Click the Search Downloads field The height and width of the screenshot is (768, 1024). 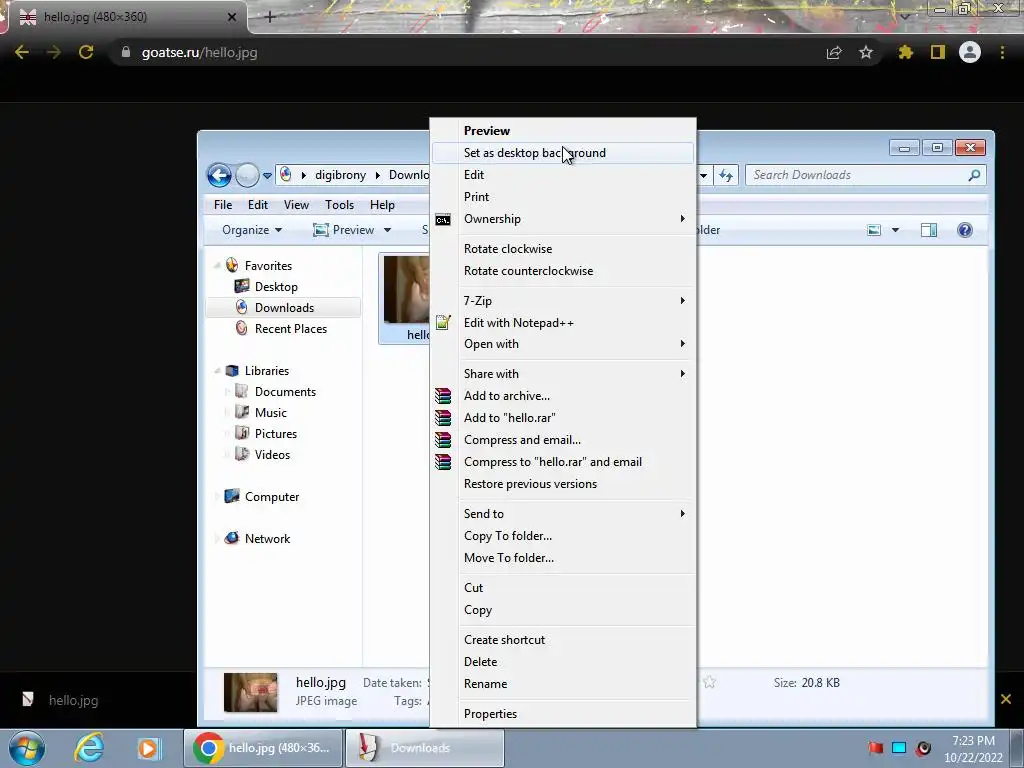pyautogui.click(x=865, y=175)
